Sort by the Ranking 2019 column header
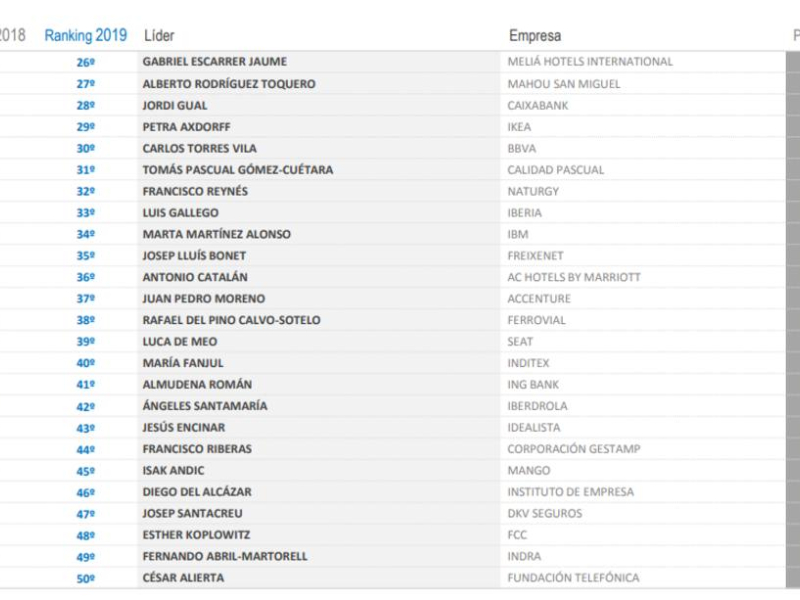This screenshot has height=600, width=800. pyautogui.click(x=86, y=35)
